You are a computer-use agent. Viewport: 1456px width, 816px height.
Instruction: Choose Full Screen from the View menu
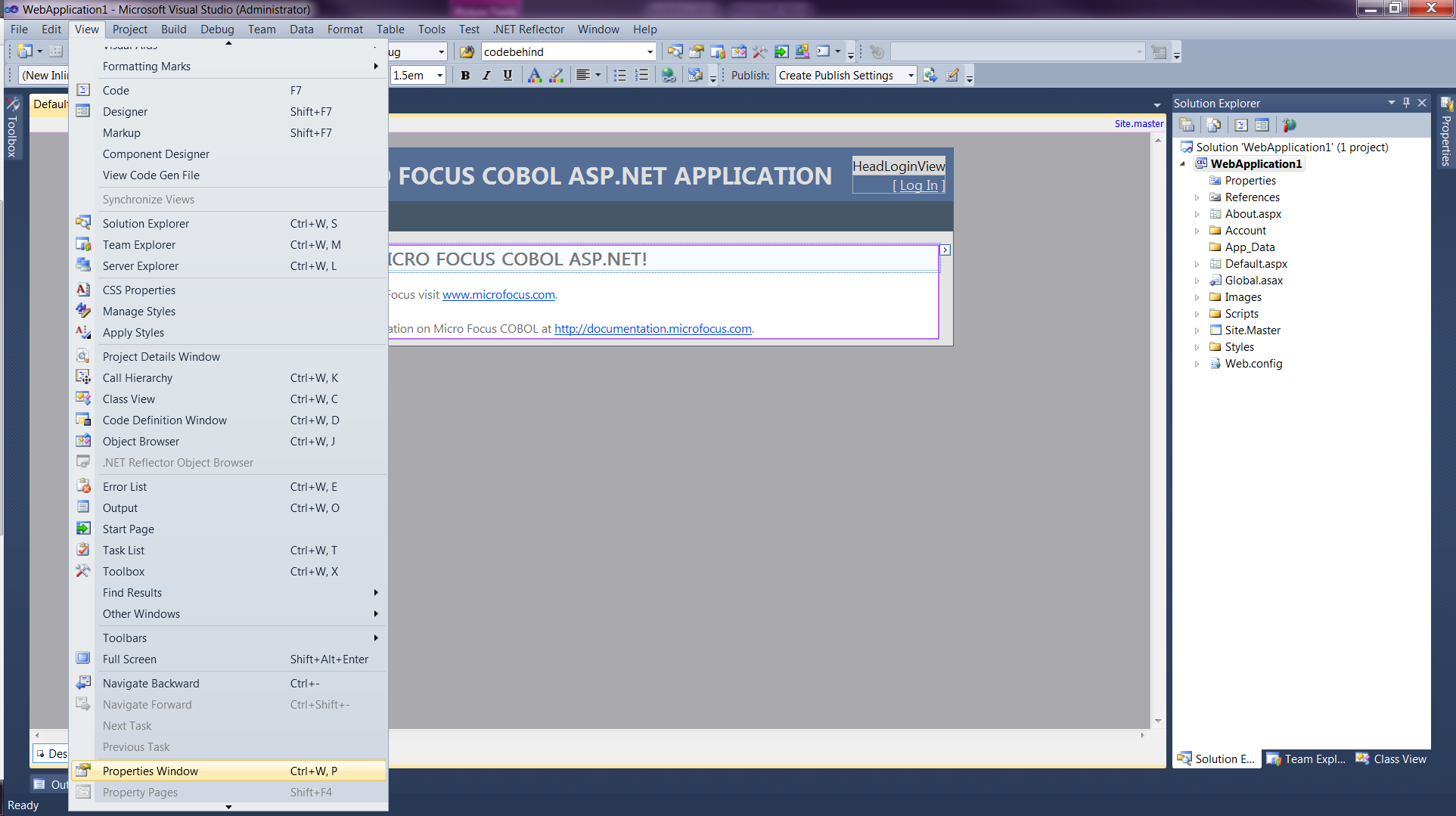[x=228, y=659]
